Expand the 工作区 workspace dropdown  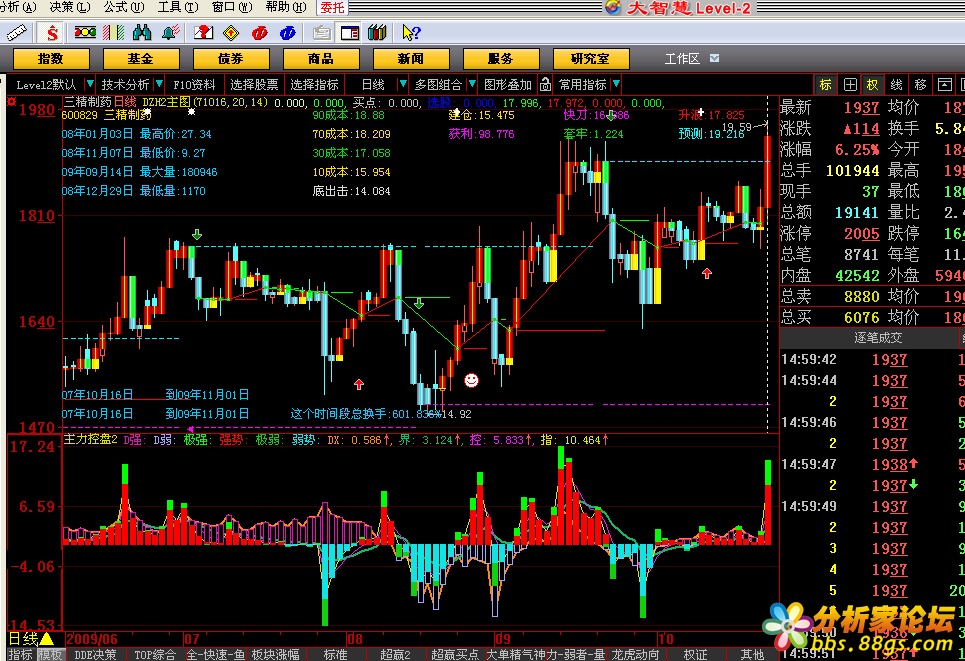click(715, 58)
